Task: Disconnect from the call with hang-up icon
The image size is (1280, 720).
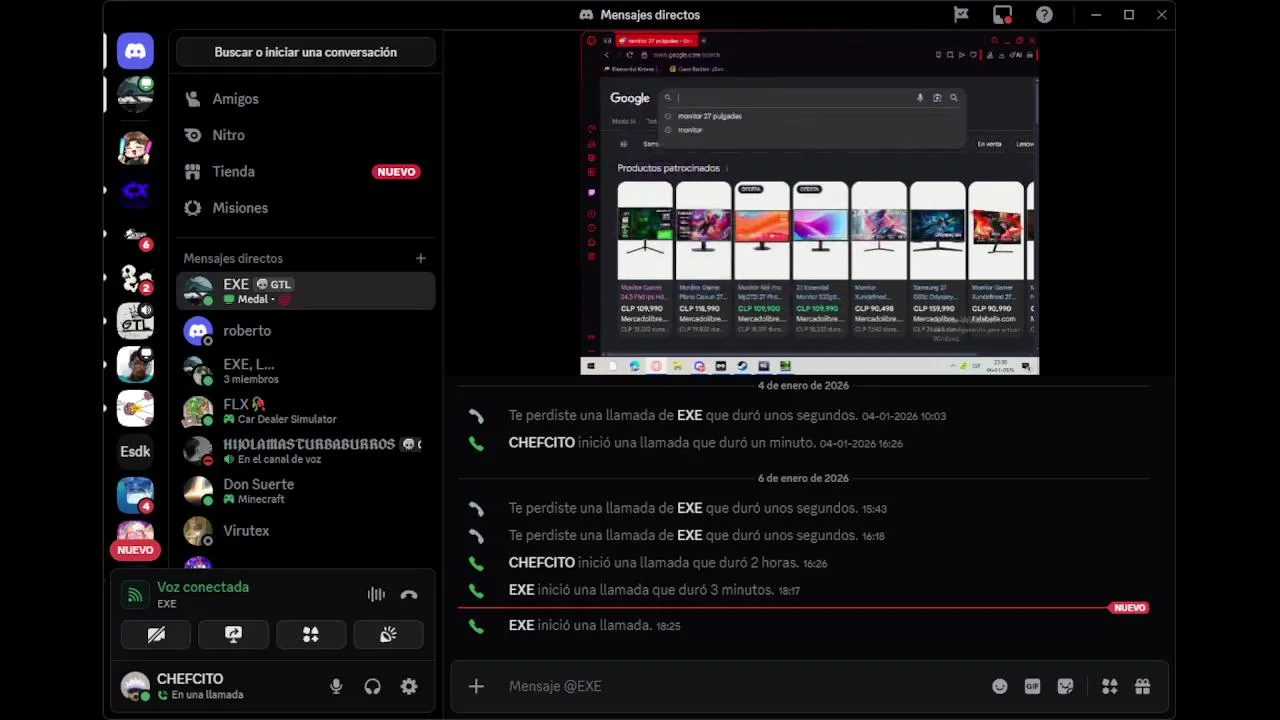Action: click(409, 594)
